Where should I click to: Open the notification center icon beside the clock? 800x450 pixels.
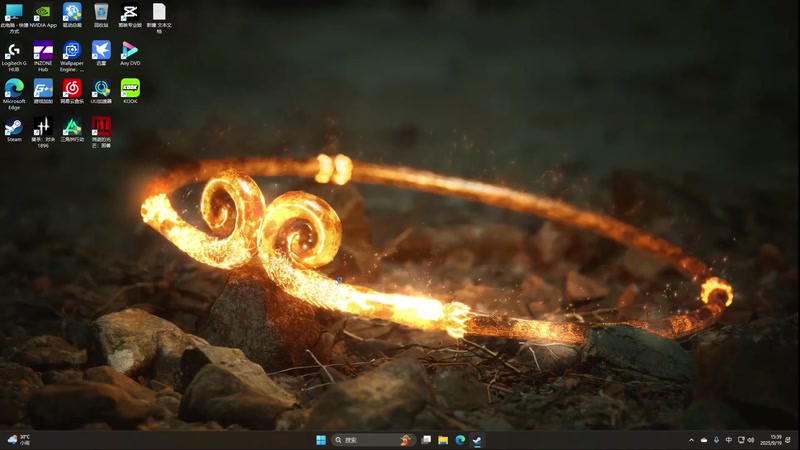pyautogui.click(x=788, y=440)
